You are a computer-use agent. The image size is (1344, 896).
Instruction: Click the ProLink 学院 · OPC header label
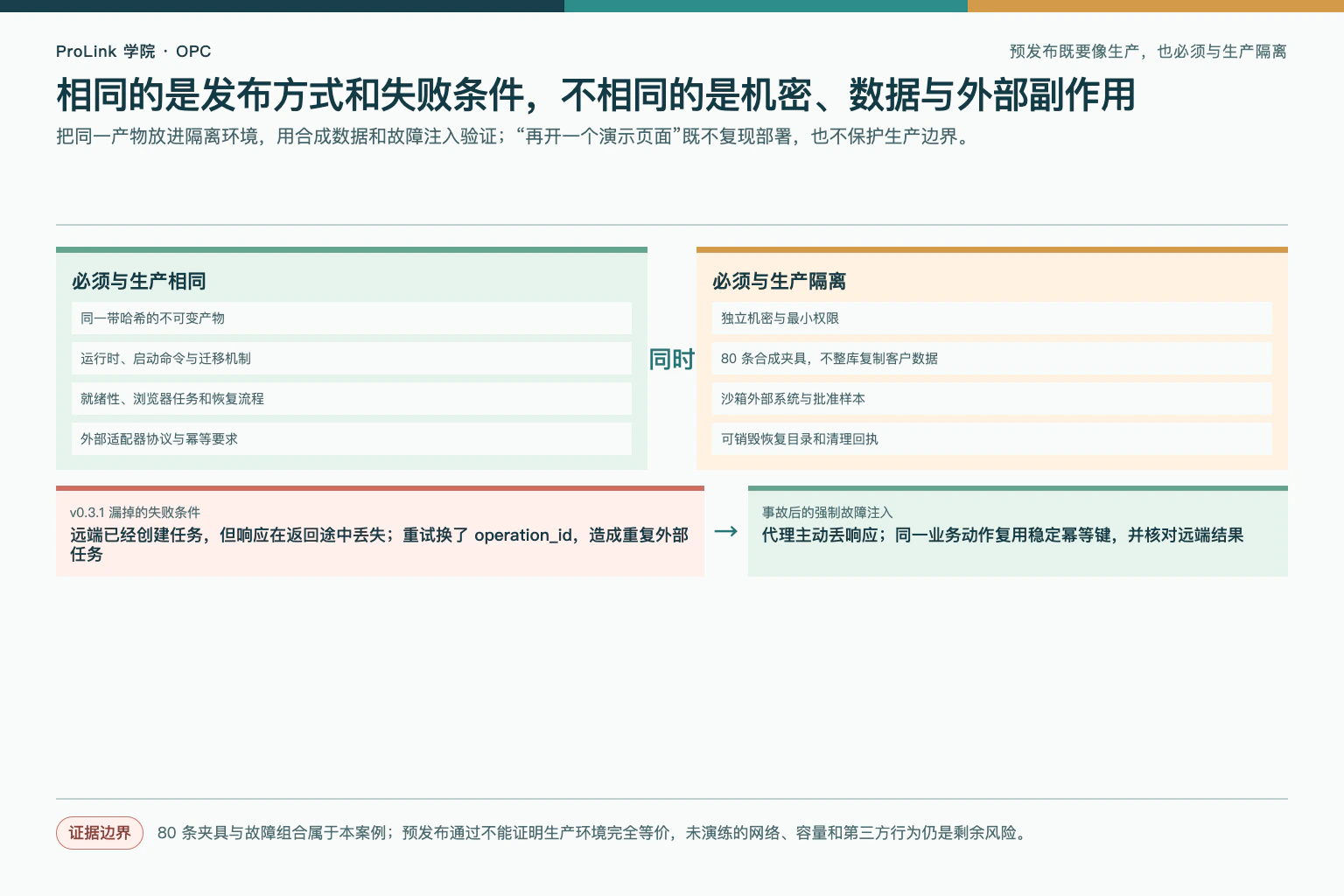pyautogui.click(x=133, y=52)
